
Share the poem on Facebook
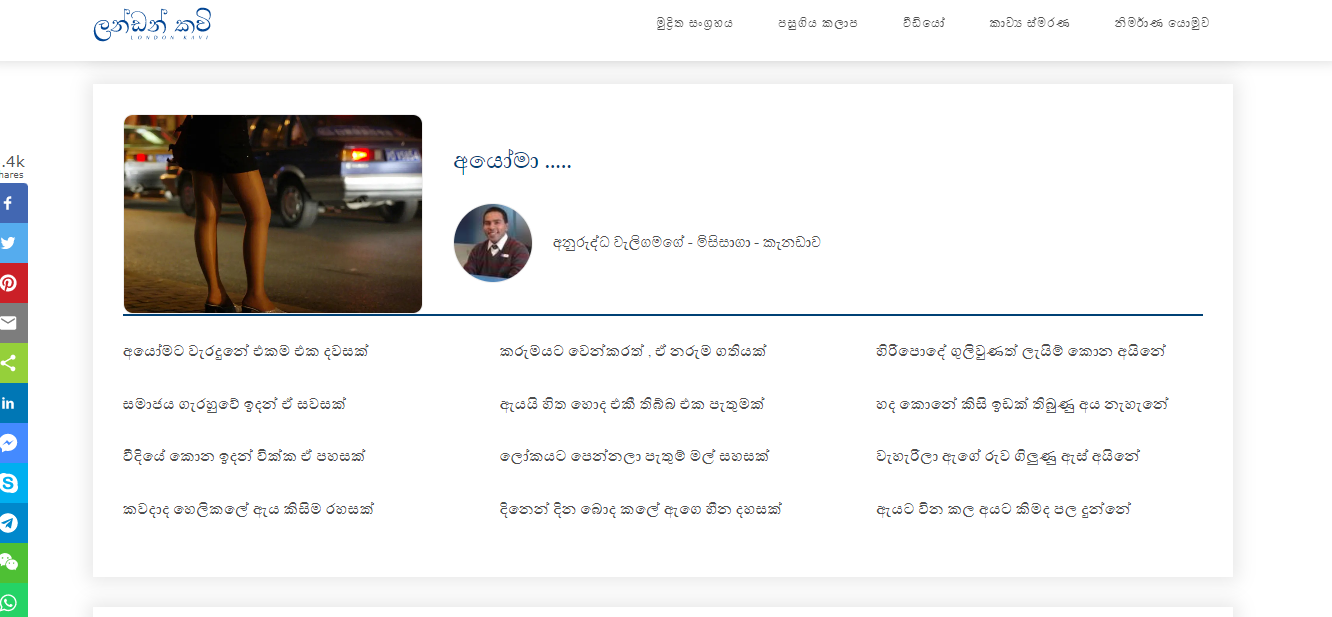click(x=13, y=203)
